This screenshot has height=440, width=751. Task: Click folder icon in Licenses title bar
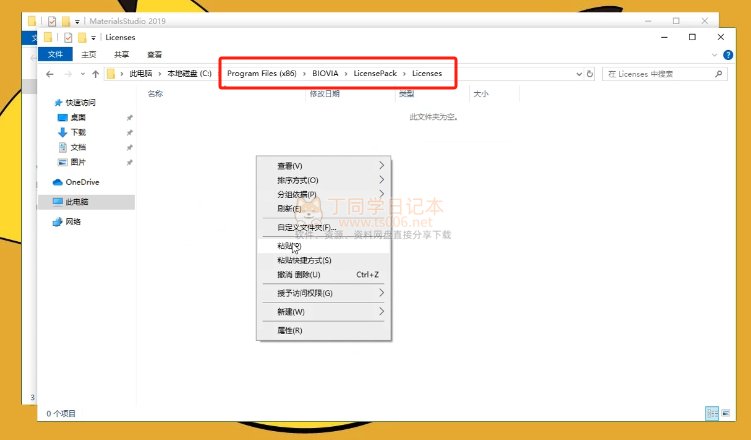(x=48, y=37)
